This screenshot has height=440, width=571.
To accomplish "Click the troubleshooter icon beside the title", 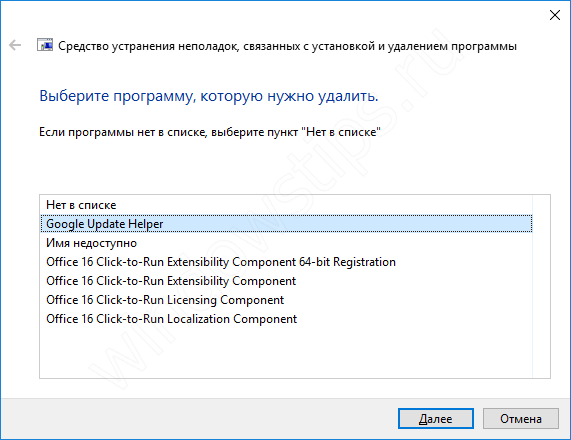I will pyautogui.click(x=45, y=45).
